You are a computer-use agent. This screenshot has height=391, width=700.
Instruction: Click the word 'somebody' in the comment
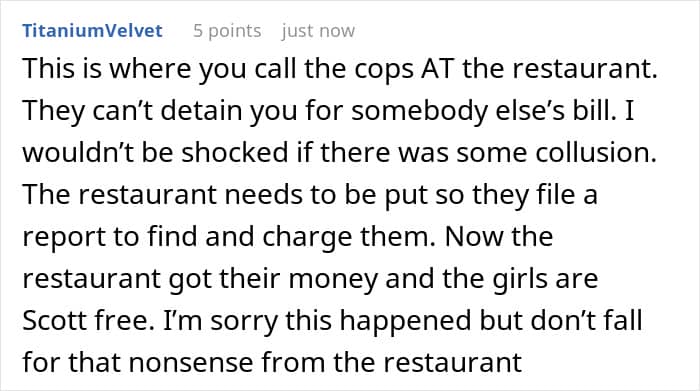tap(419, 112)
